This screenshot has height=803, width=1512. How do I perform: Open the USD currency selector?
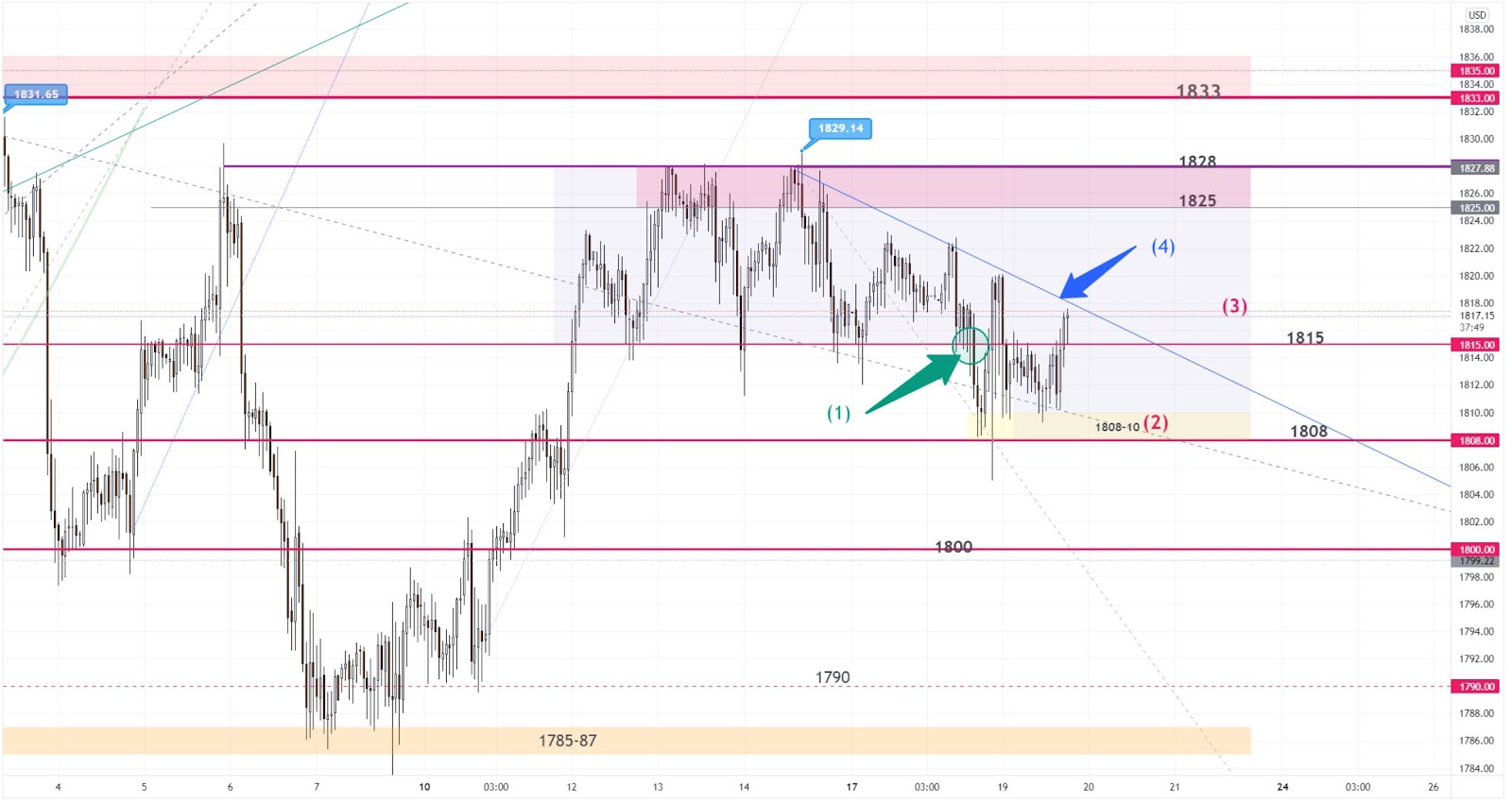click(x=1476, y=15)
